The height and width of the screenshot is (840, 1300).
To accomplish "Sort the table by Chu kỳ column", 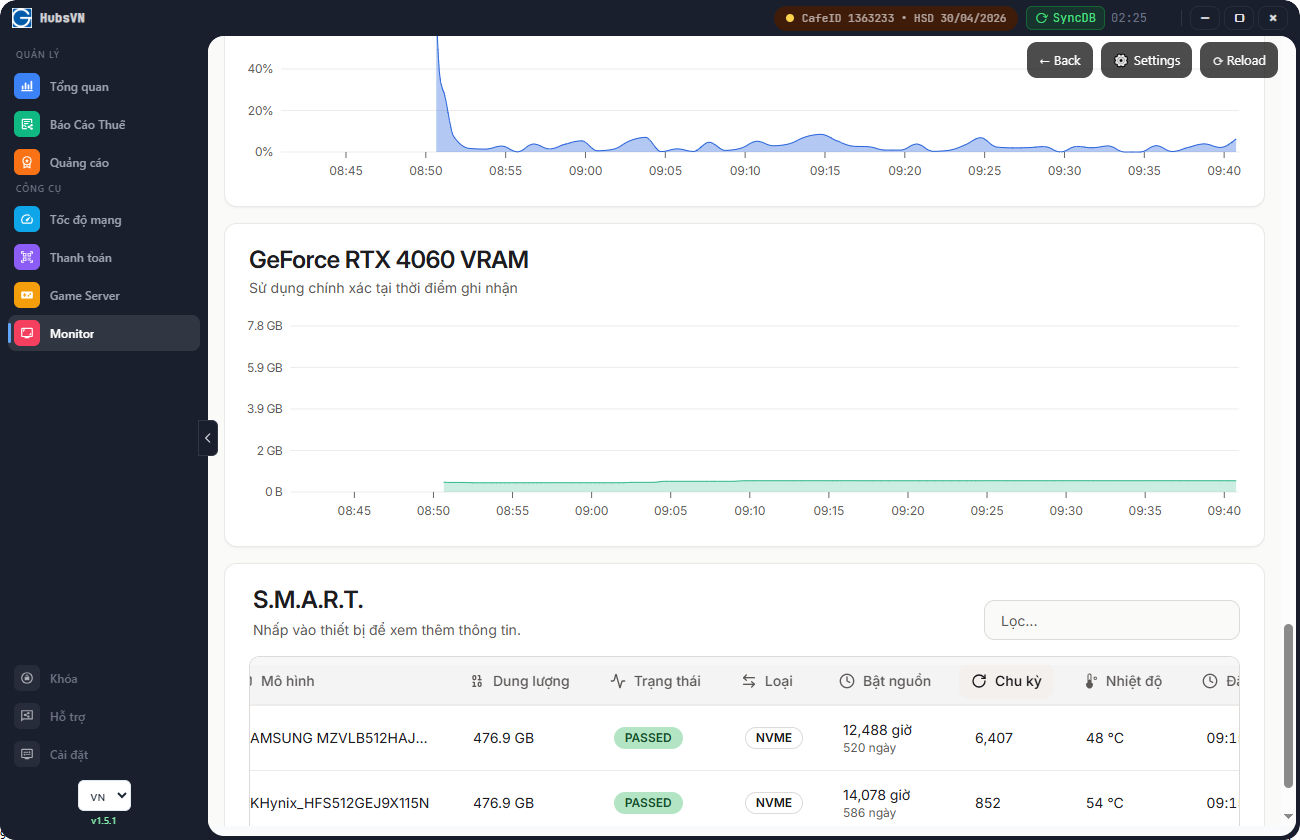I will pyautogui.click(x=1006, y=681).
